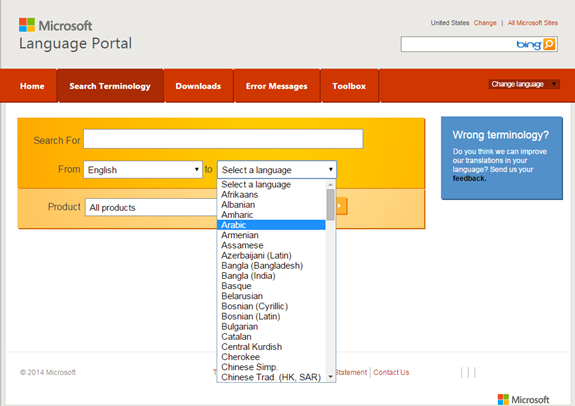Pick Bulgarian from the list
This screenshot has width=575, height=406.
click(271, 326)
